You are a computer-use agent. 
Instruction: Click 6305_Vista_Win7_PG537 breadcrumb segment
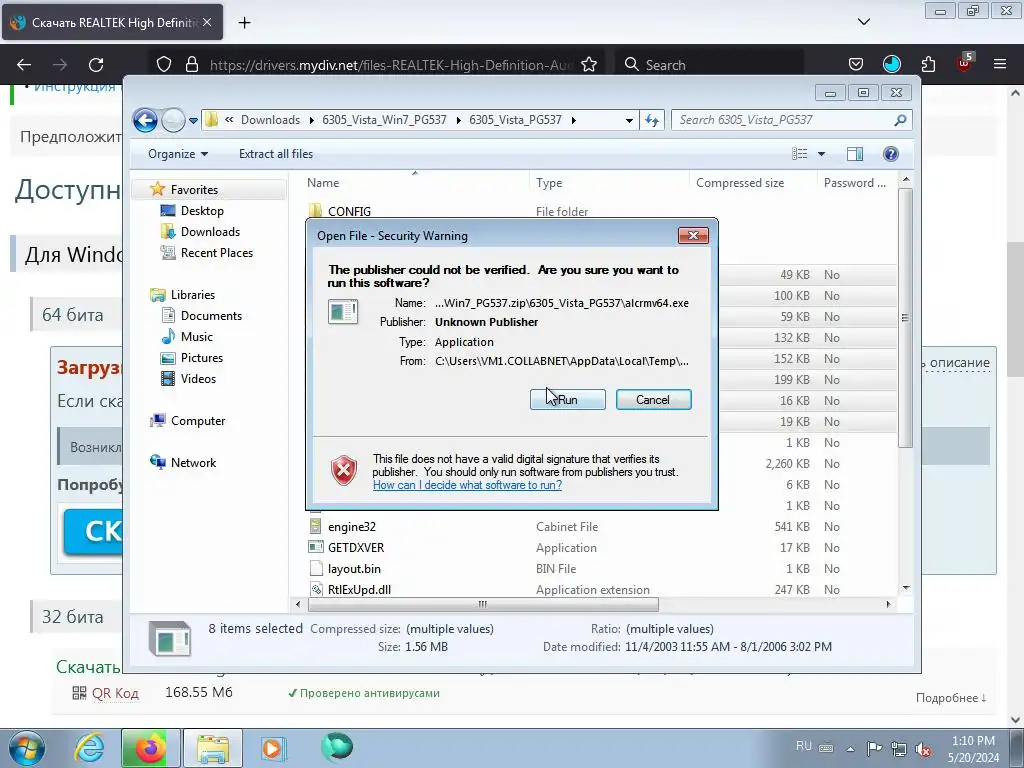(384, 120)
